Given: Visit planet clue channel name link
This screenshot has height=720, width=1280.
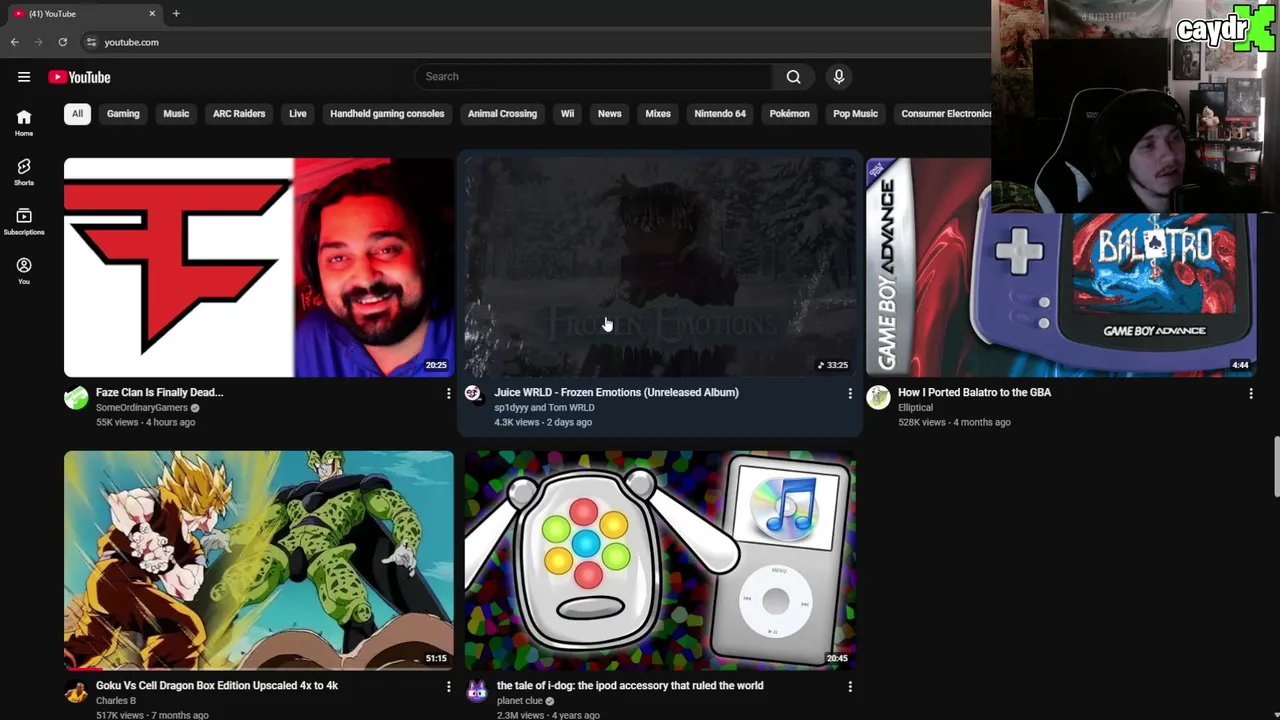Looking at the screenshot, I should tap(520, 701).
